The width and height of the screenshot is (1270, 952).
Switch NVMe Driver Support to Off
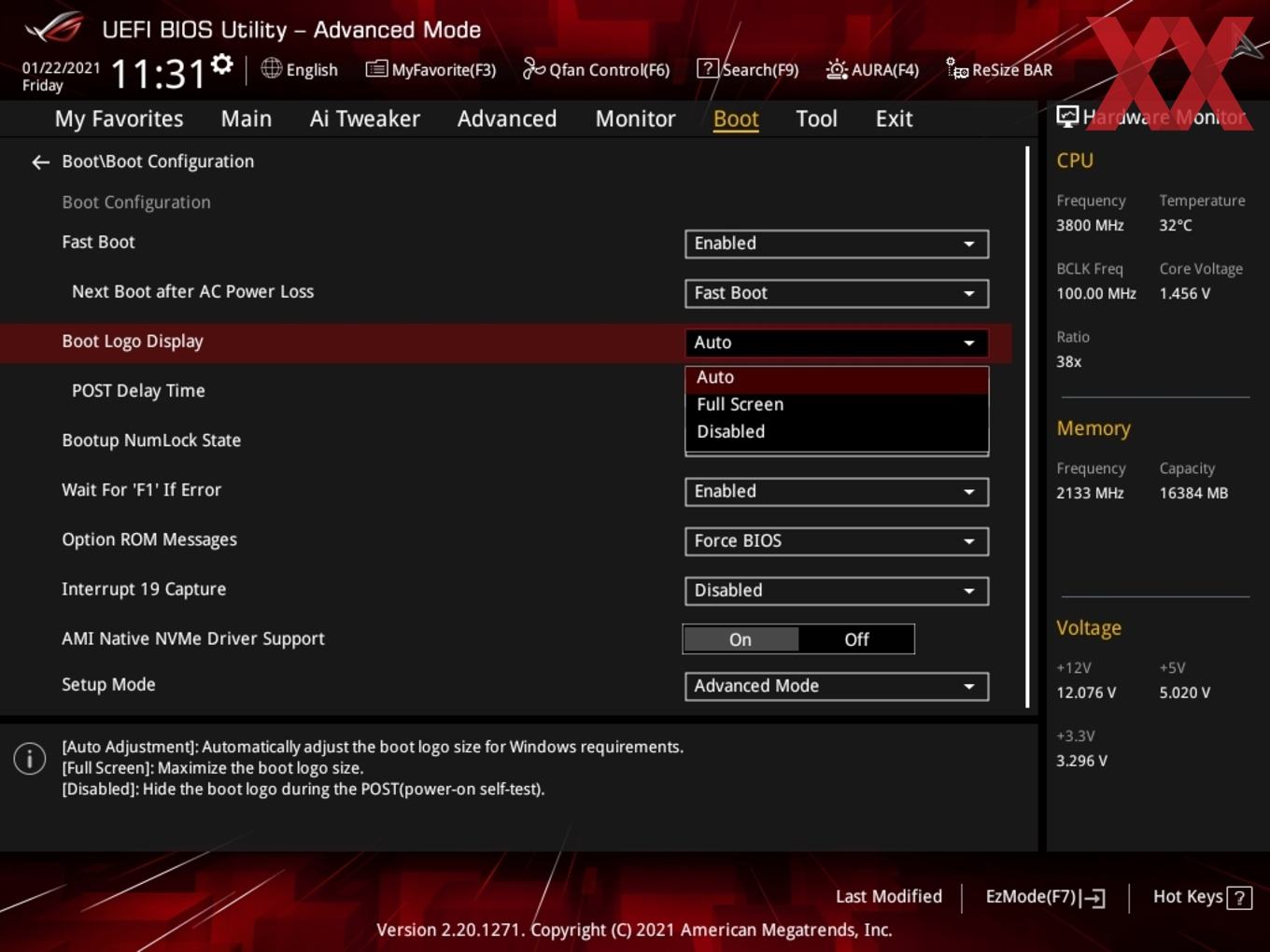856,639
